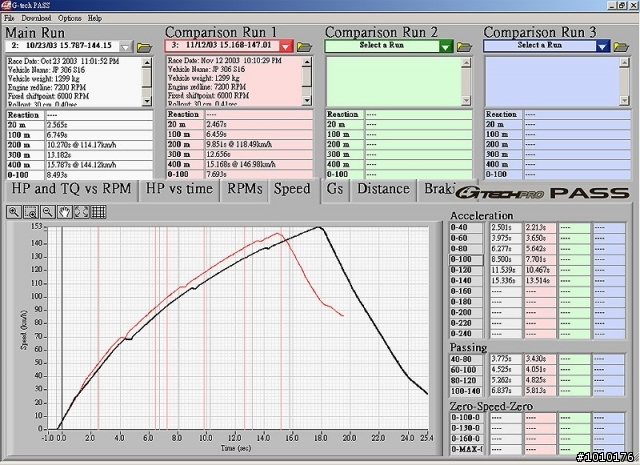The height and width of the screenshot is (465, 640).
Task: Open folder icon beside Comparison Run 2
Action: pos(464,47)
